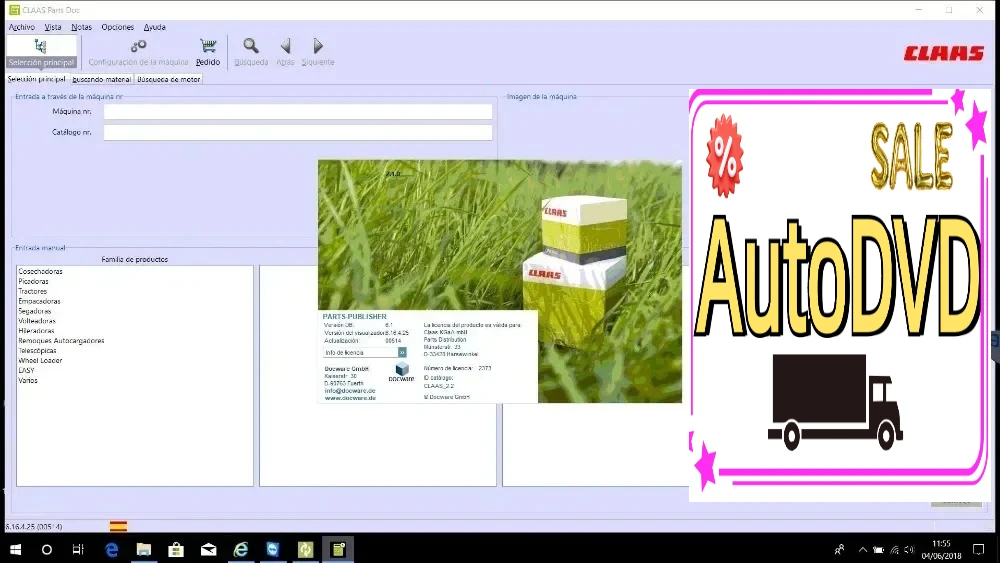1000x563 pixels.
Task: Switch to Buscando material tab
Action: [x=101, y=79]
